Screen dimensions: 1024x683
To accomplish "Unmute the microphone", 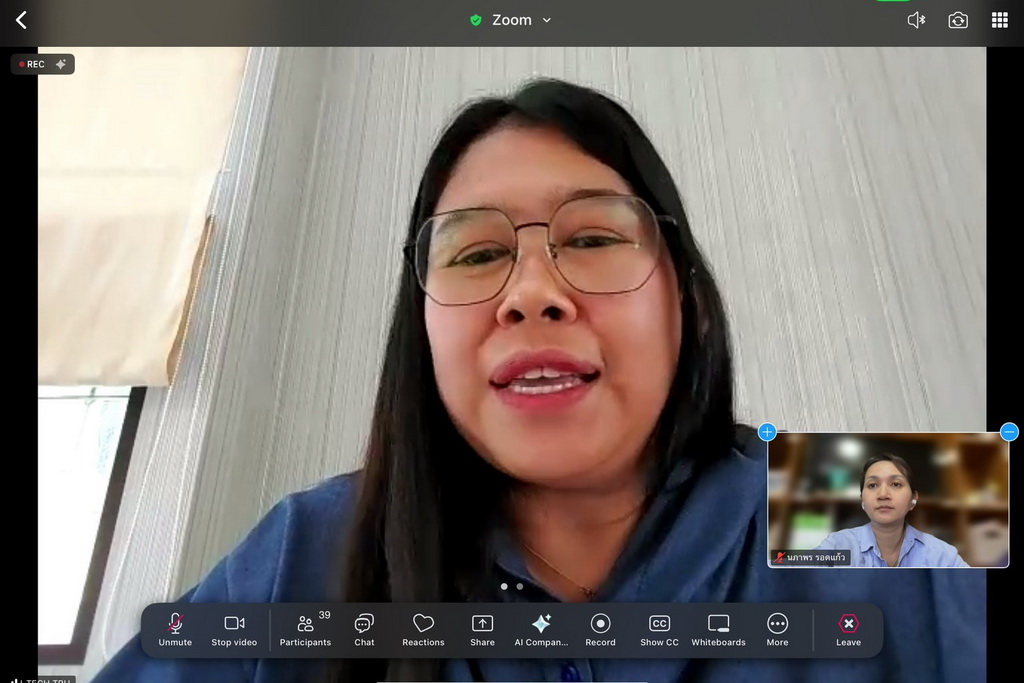I will [175, 629].
